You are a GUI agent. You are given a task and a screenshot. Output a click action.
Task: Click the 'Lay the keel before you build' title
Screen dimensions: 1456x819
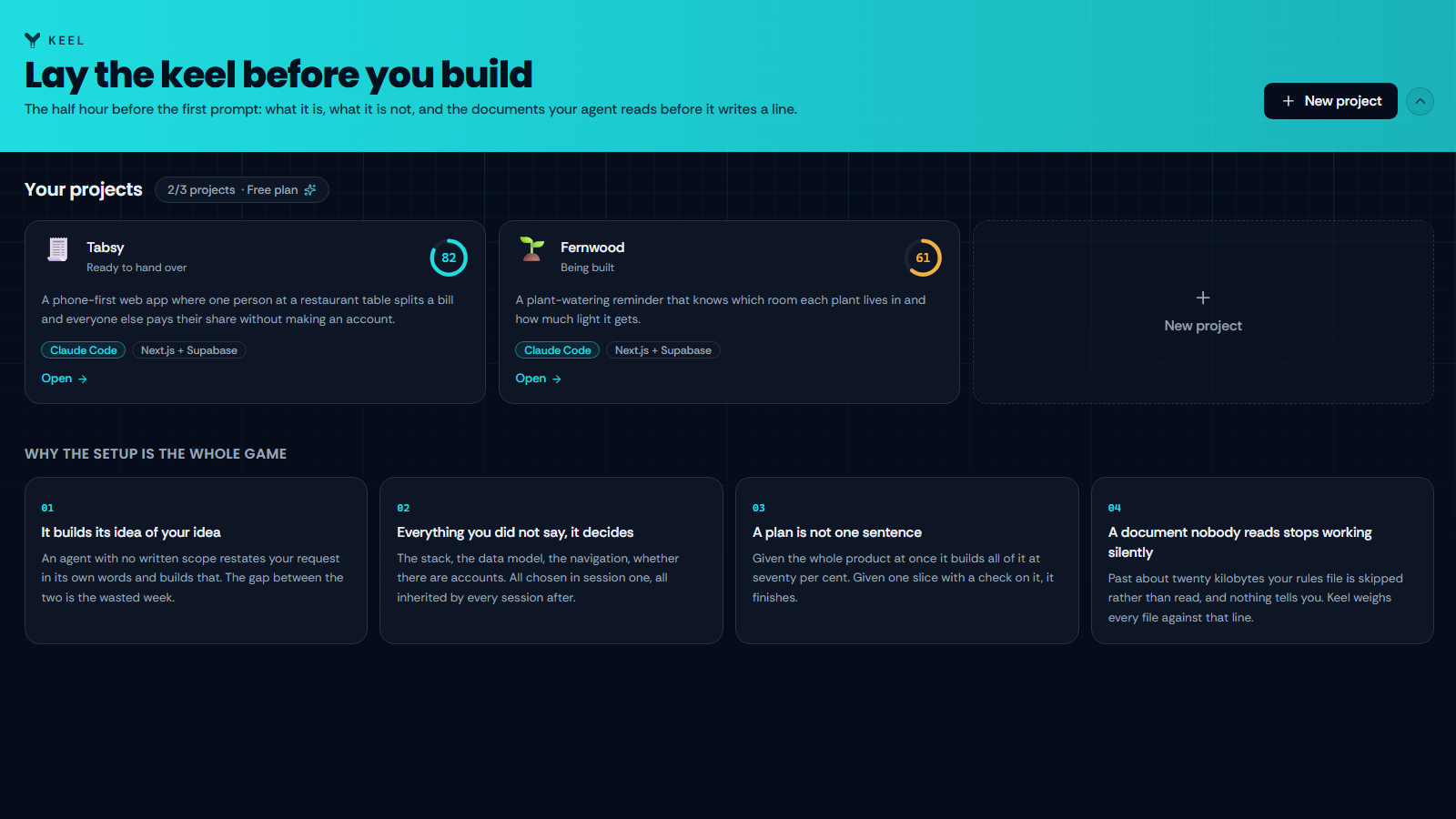(x=278, y=75)
